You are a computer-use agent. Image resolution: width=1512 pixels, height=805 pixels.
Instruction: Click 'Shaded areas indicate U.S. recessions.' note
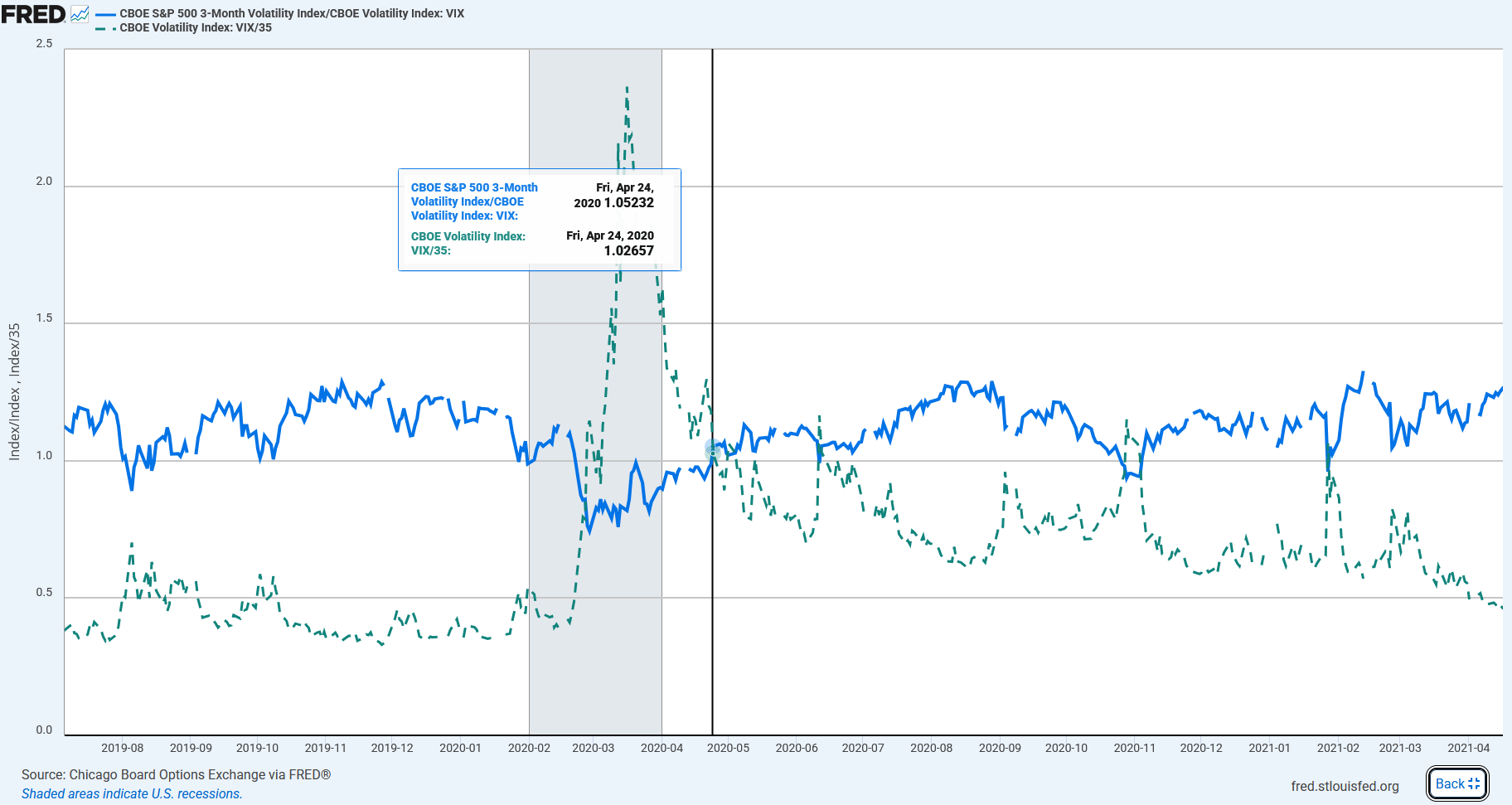[132, 793]
